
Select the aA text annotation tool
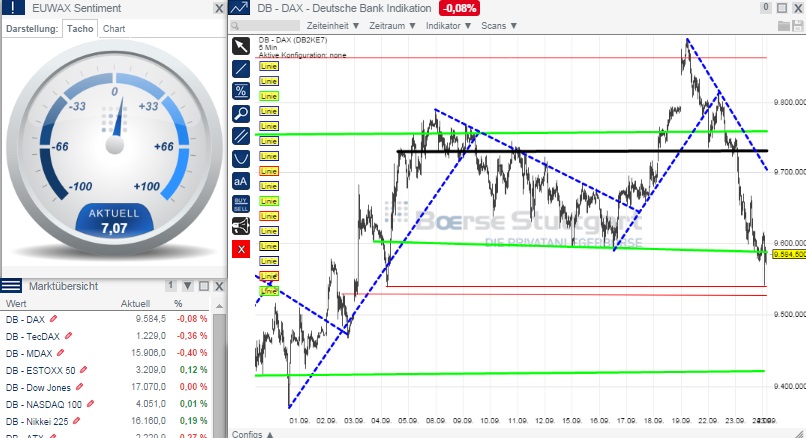click(x=241, y=181)
